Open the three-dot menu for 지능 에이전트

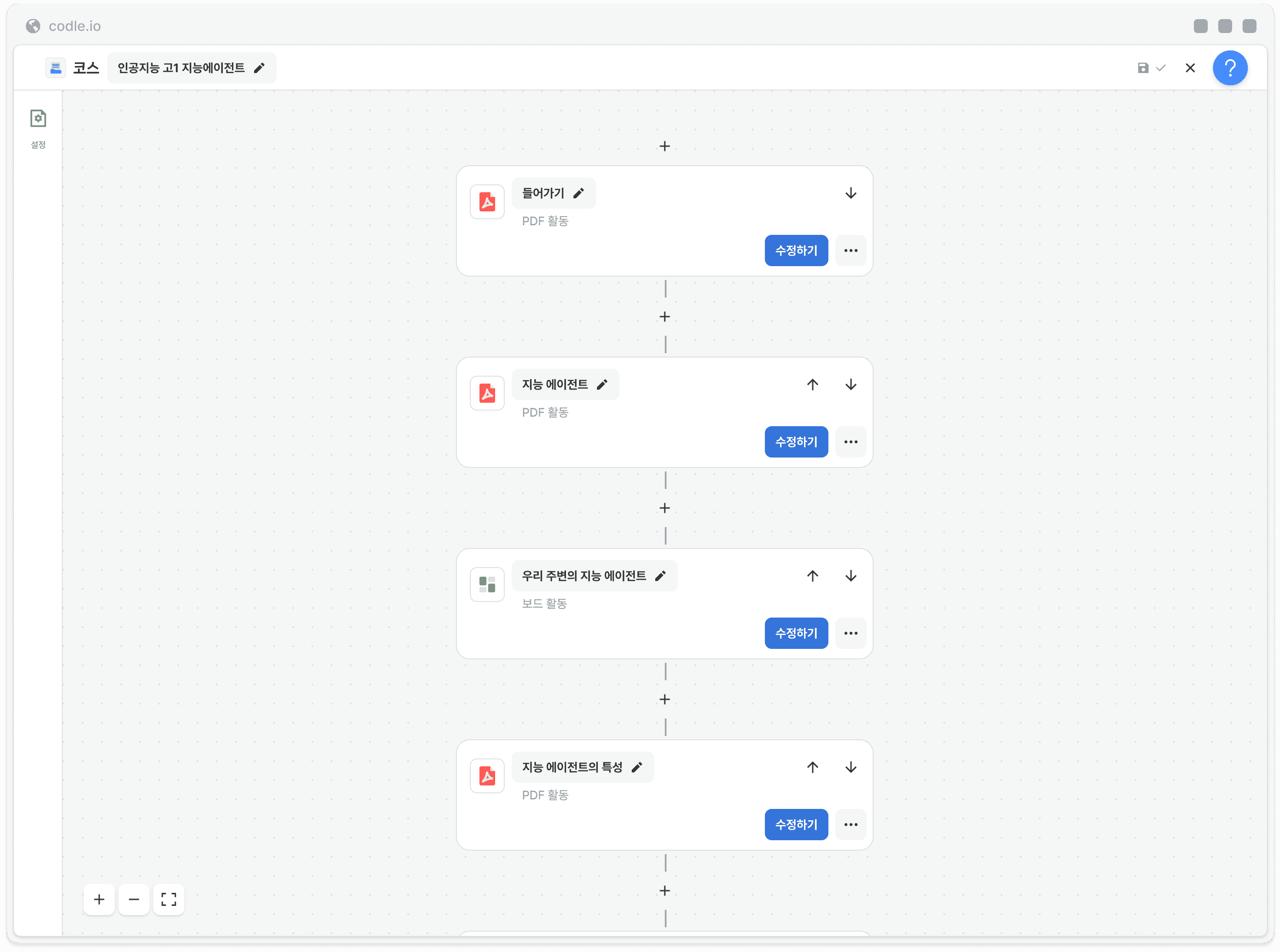point(851,442)
